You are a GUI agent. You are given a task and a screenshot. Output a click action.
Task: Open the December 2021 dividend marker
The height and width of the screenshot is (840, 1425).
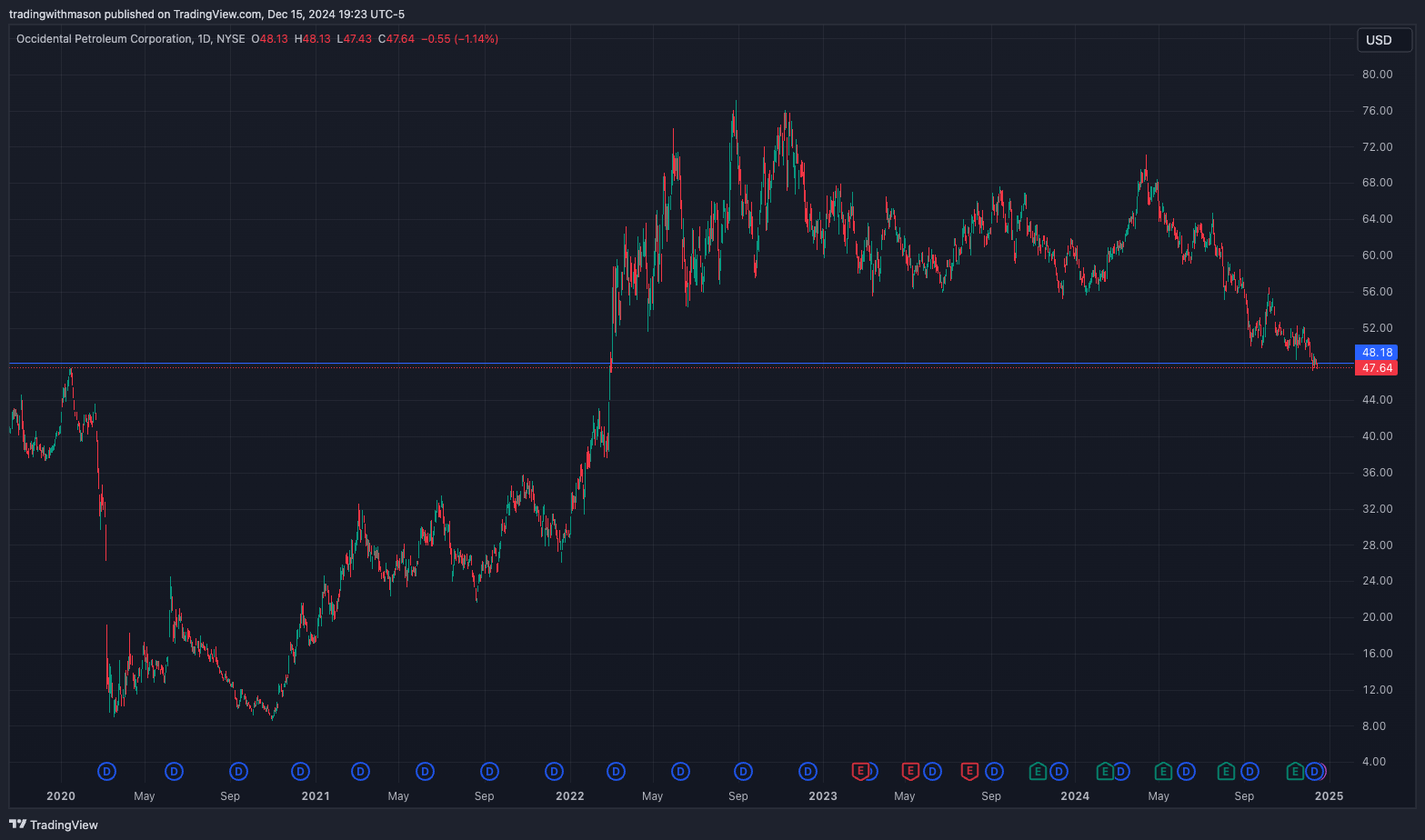coord(554,772)
